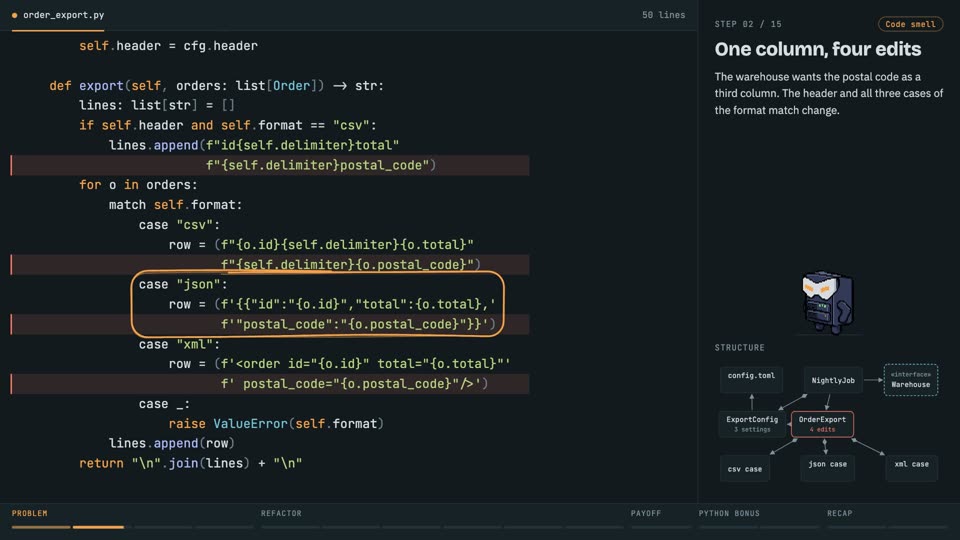Click the dim-orange completed progress segment under PROBLEM
The height and width of the screenshot is (540, 960).
[41, 527]
